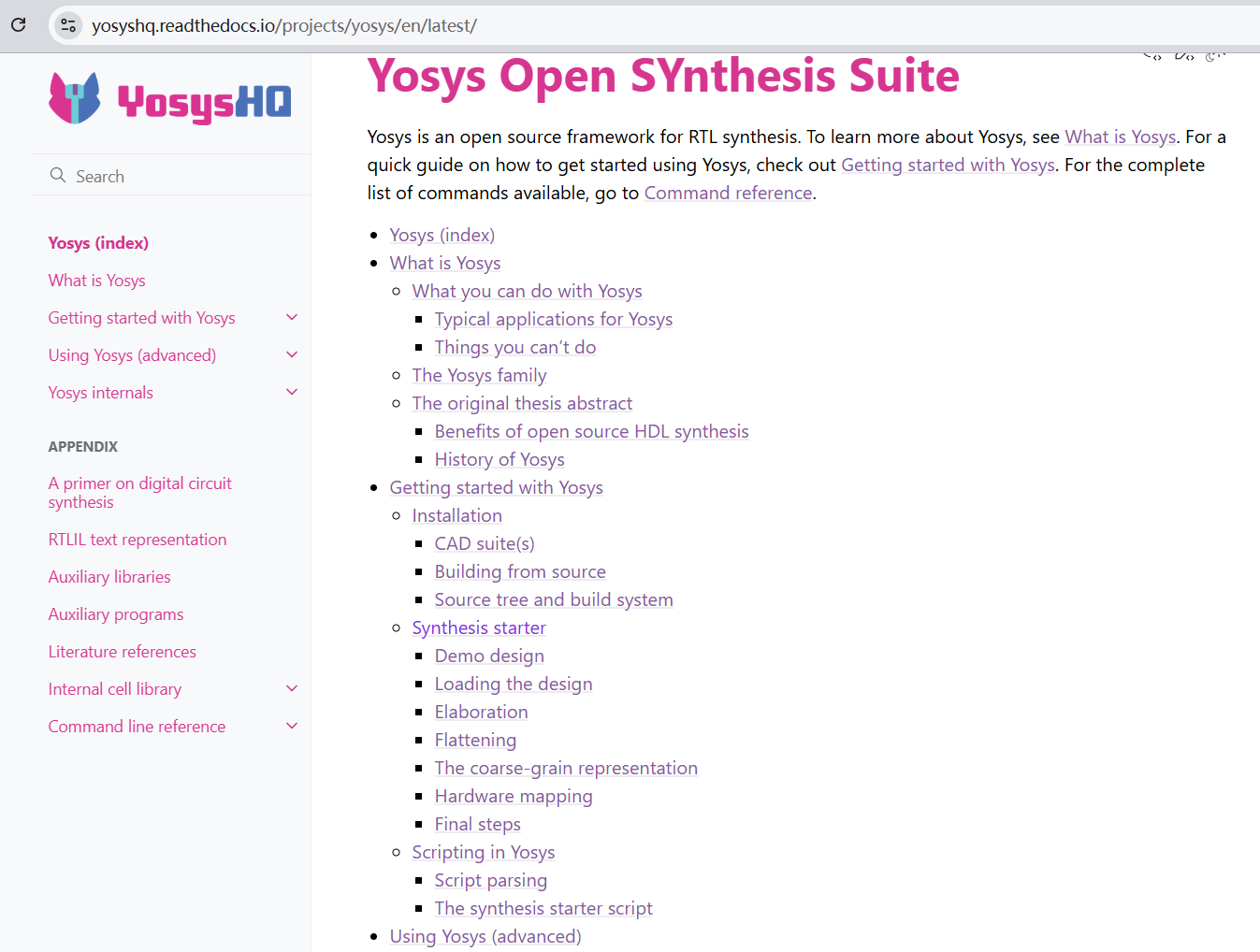This screenshot has width=1260, height=952.
Task: Open Typical applications for Yosys
Action: point(554,319)
